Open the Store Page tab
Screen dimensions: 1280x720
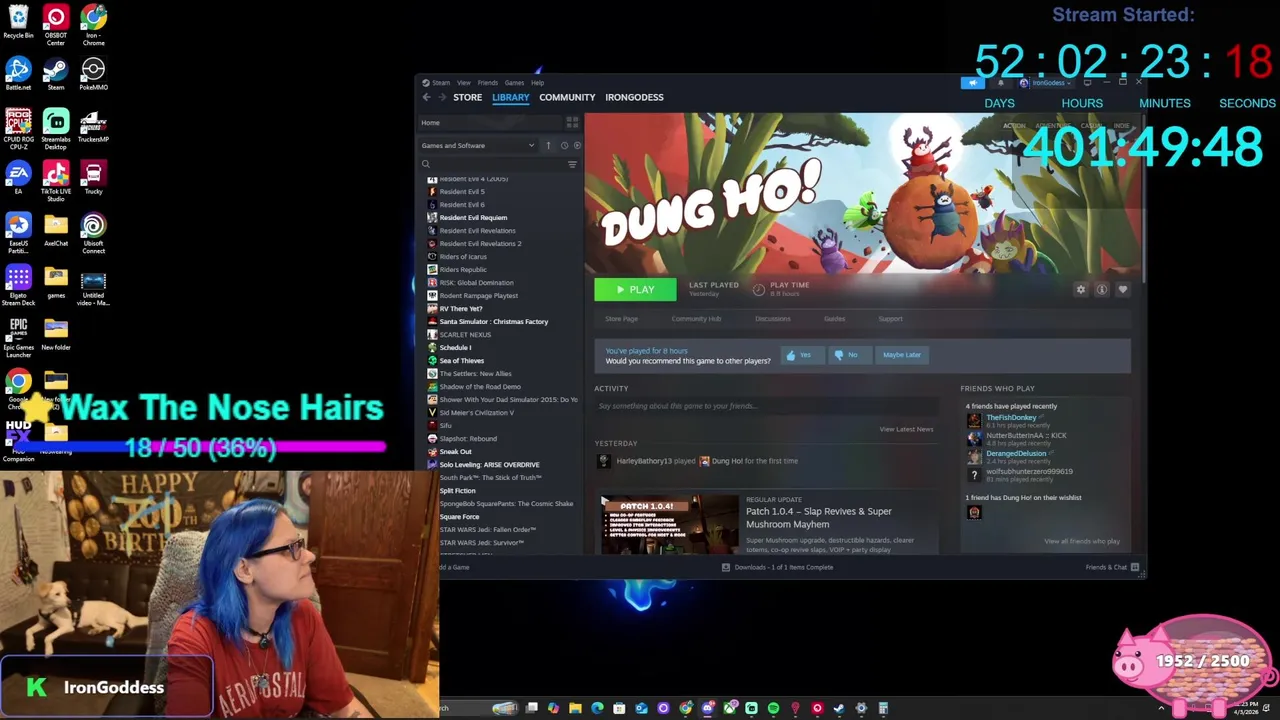coord(621,319)
